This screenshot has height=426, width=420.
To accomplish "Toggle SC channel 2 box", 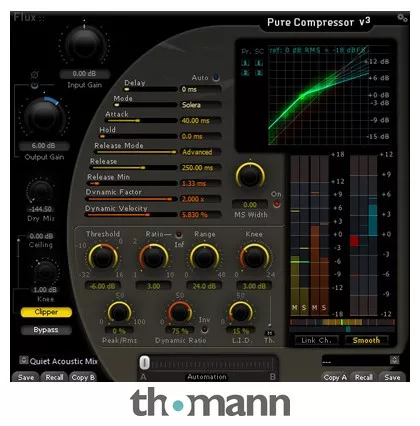I will point(259,72).
